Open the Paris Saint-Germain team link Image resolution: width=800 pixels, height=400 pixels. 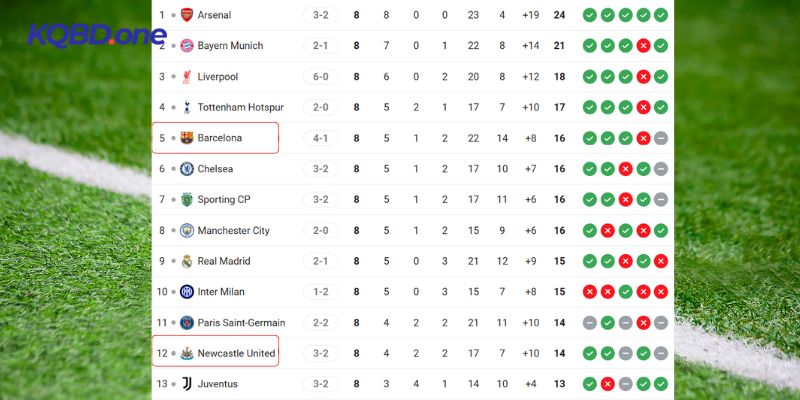[x=241, y=323]
